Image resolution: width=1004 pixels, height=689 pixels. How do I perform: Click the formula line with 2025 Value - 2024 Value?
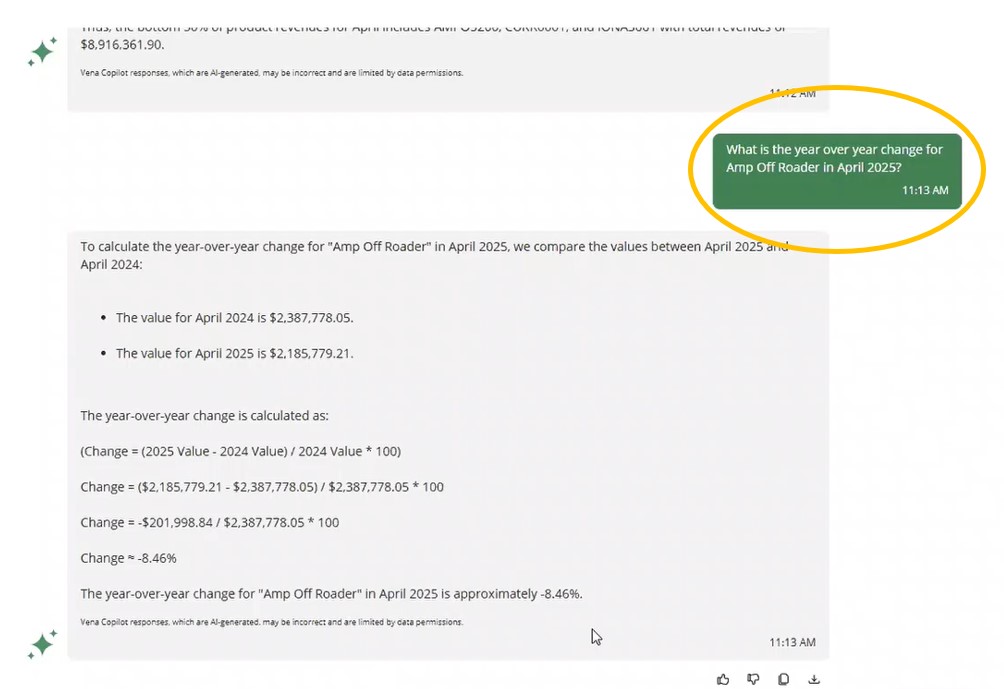(241, 451)
